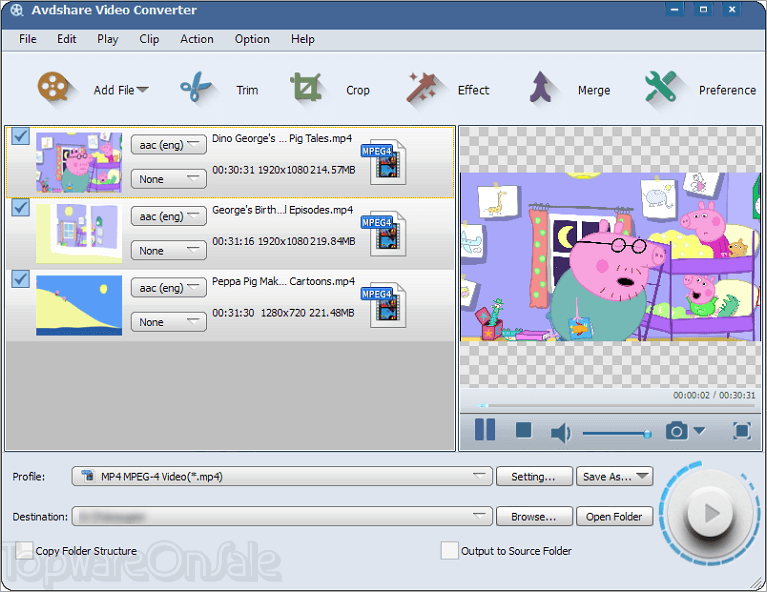The image size is (767, 592).
Task: Take a snapshot with camera icon
Action: (677, 431)
